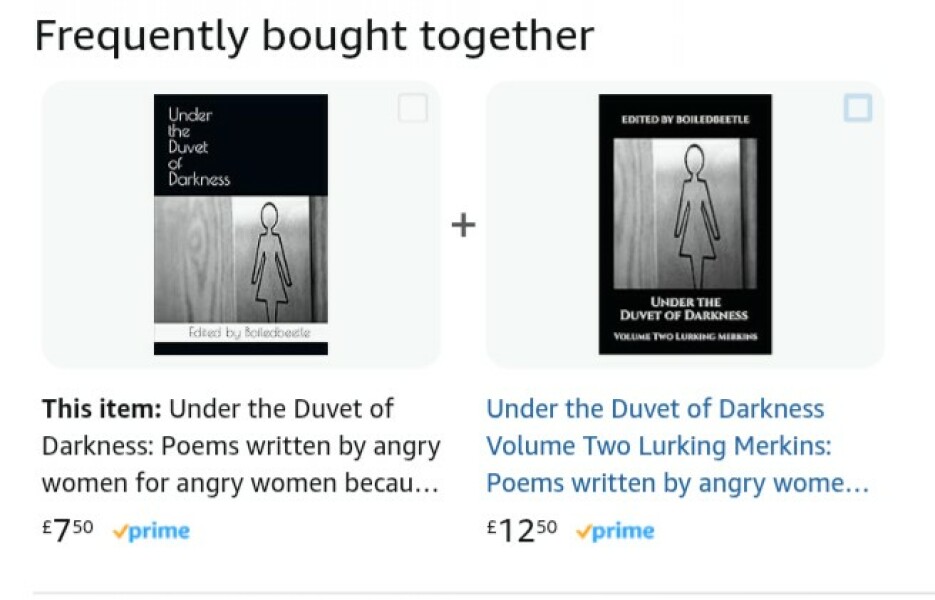Click the Prime badge beside £7.50

151,532
